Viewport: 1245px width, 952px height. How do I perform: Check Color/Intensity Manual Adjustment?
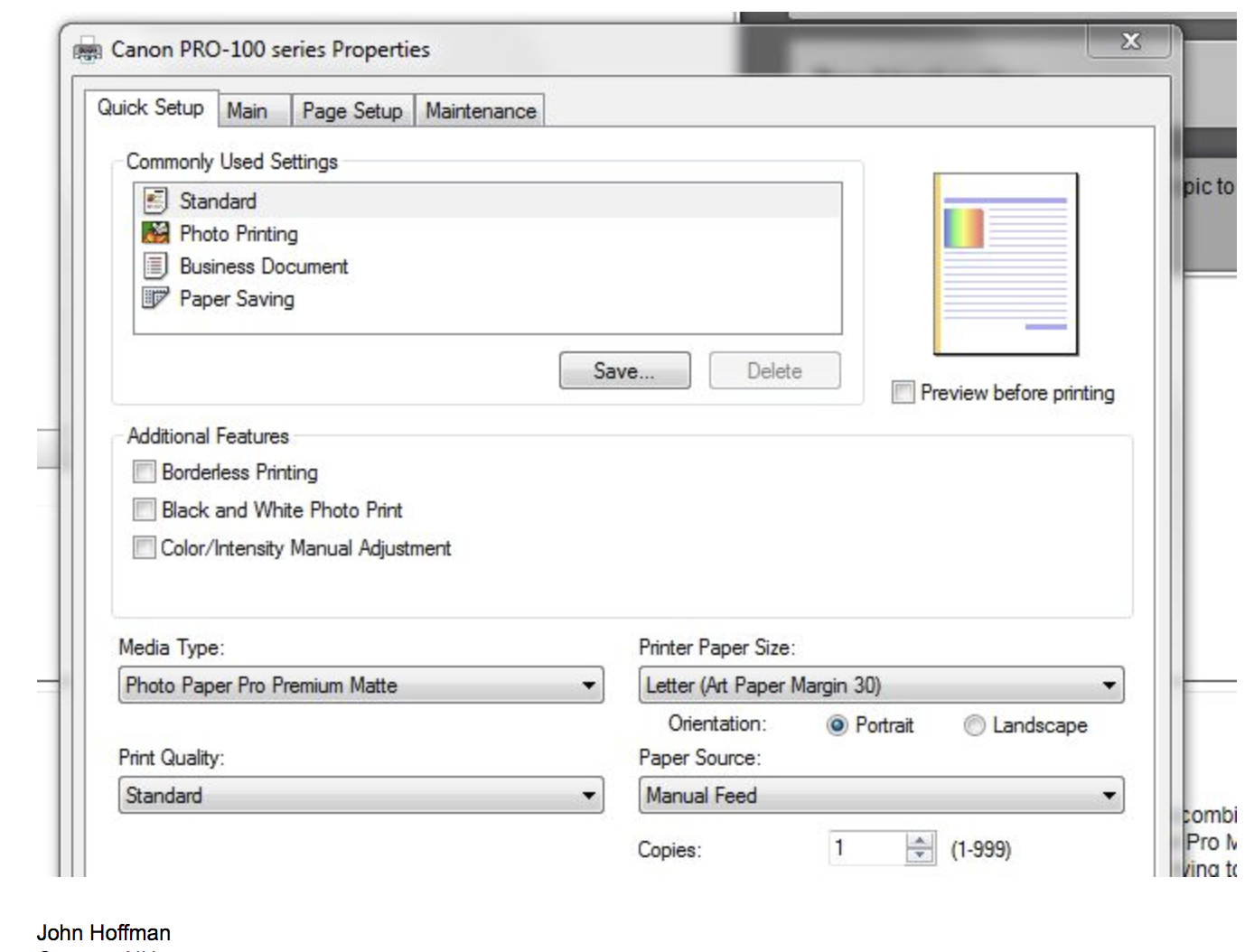point(144,547)
